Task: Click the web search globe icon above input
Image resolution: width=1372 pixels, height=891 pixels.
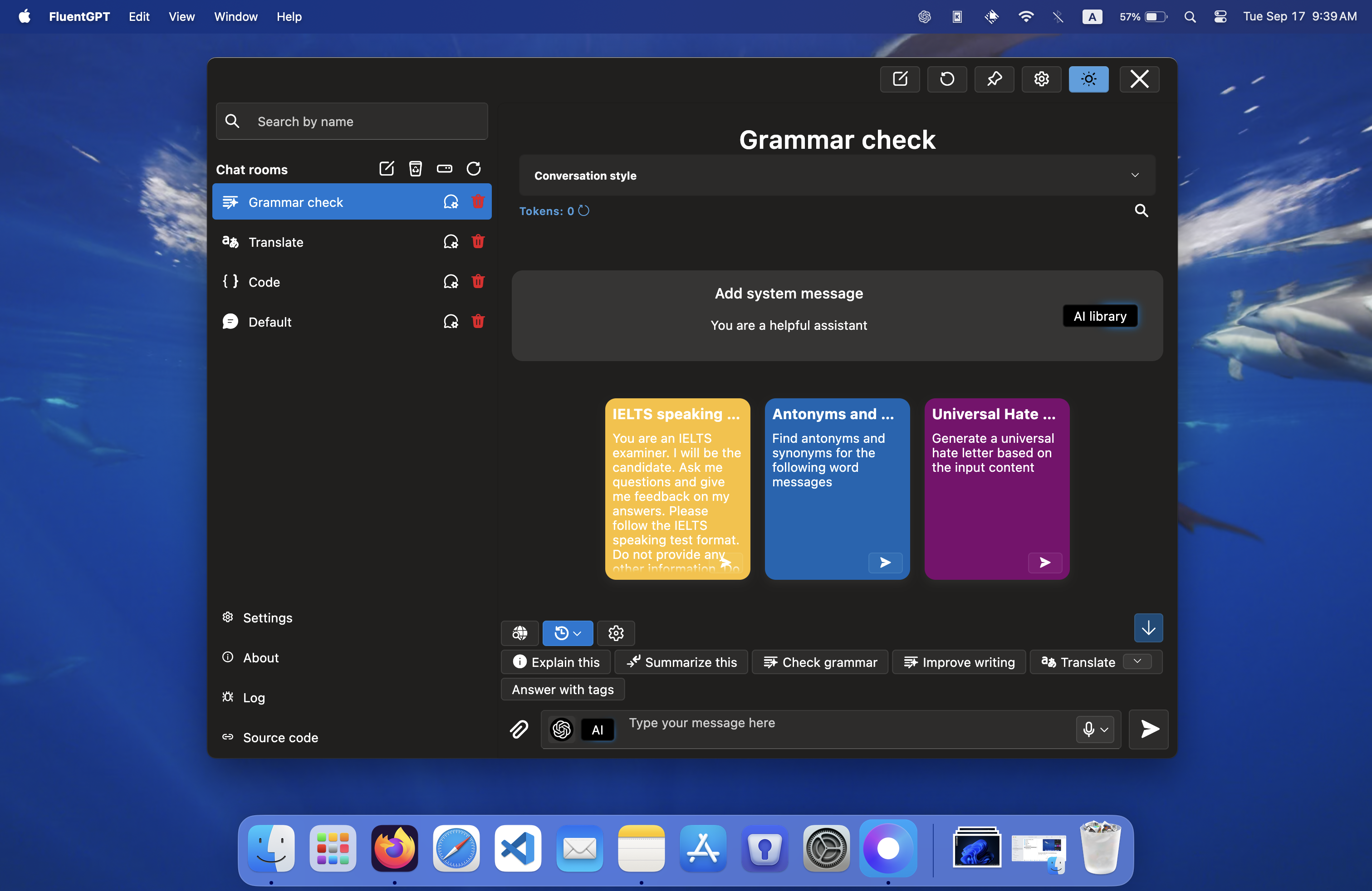Action: point(519,633)
